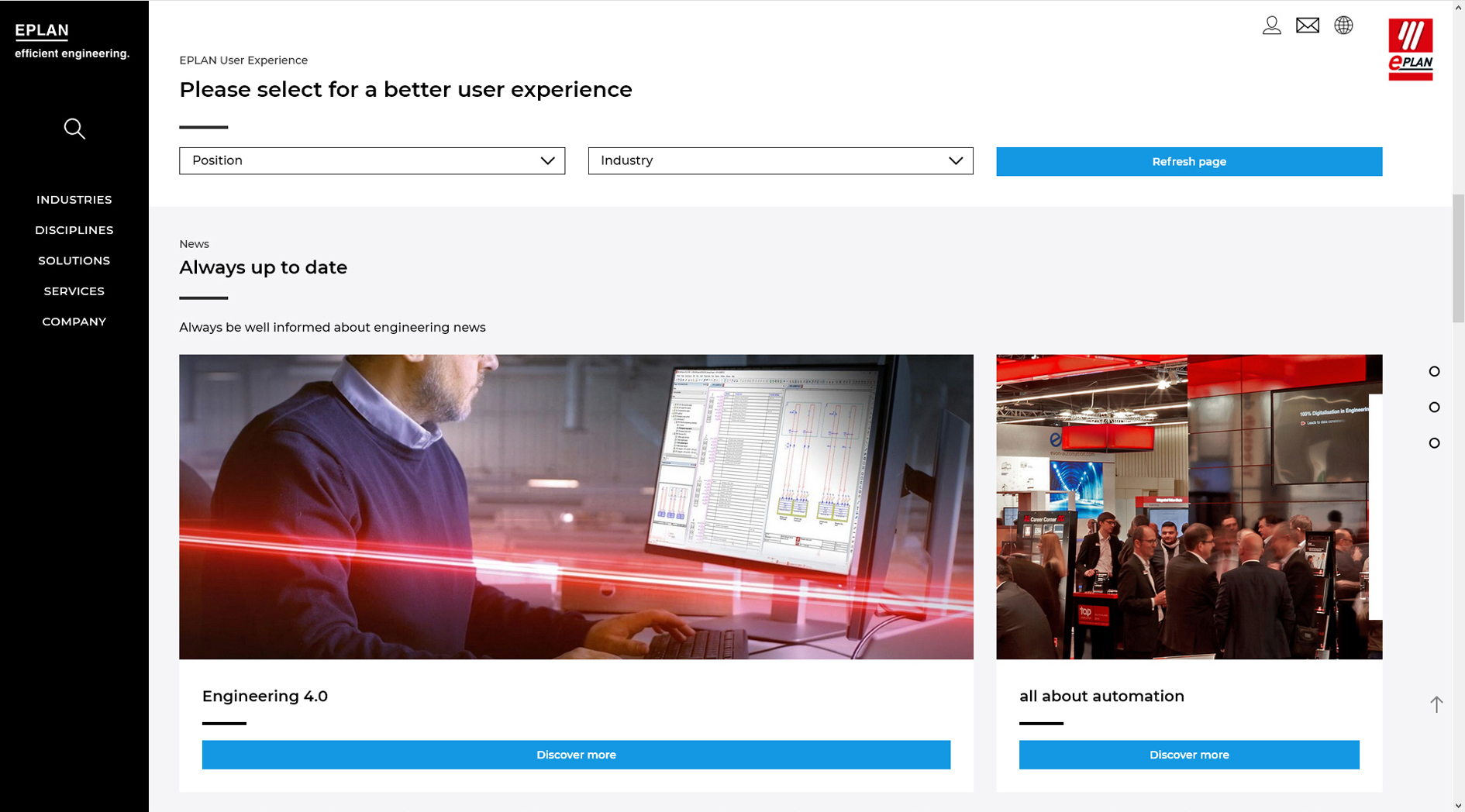Open the all about automation photo

pyautogui.click(x=1188, y=507)
